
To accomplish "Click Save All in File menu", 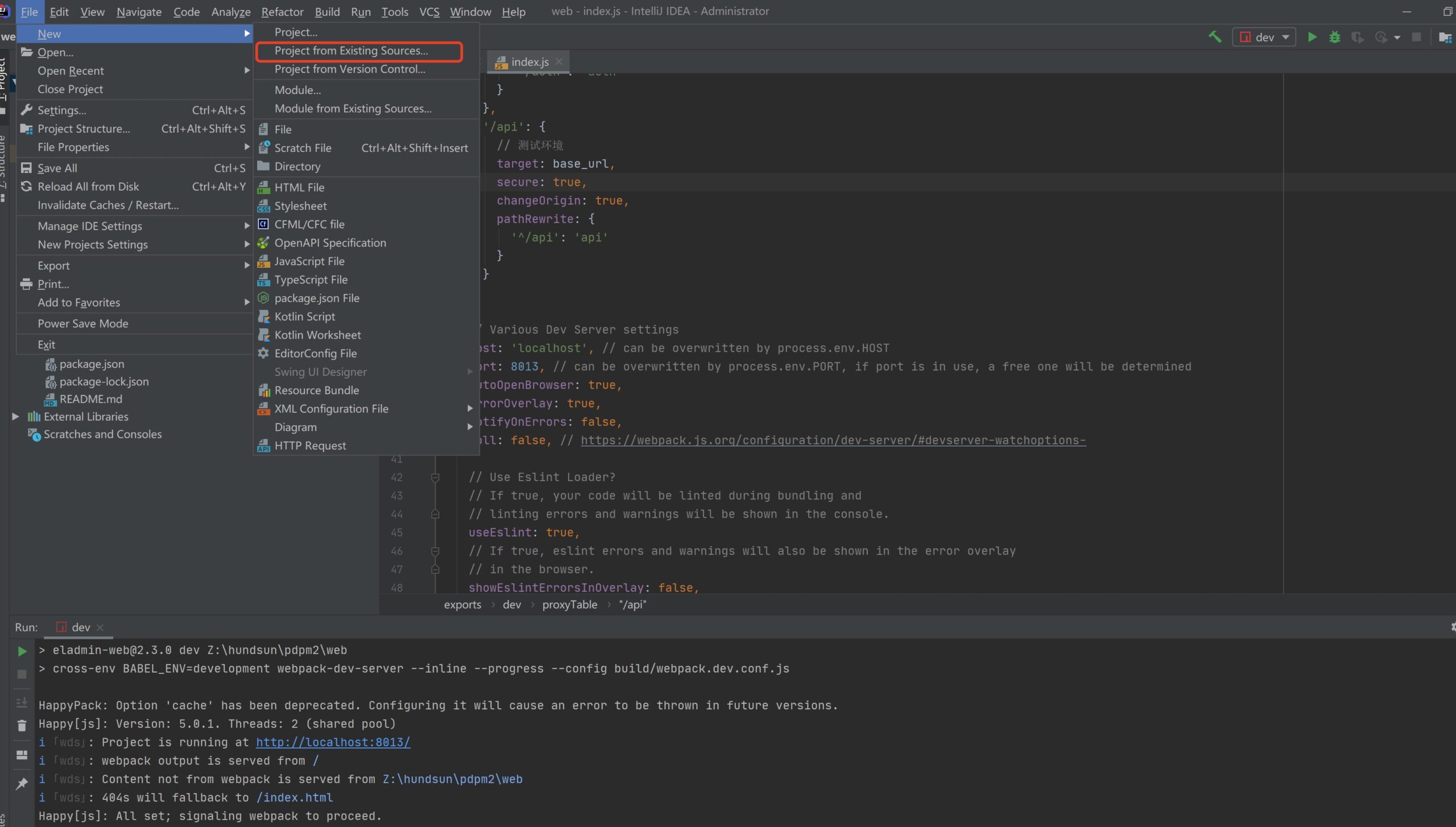I will click(134, 168).
